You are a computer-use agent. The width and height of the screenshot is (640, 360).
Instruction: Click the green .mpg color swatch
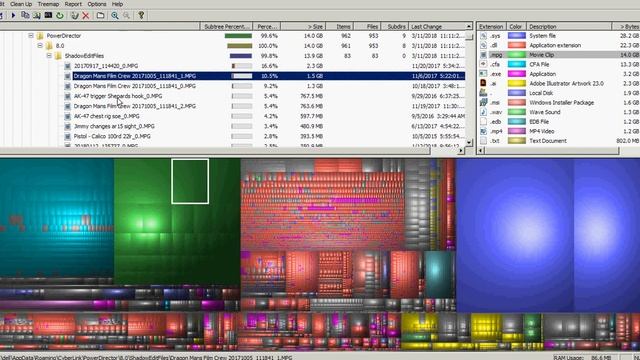coord(516,55)
